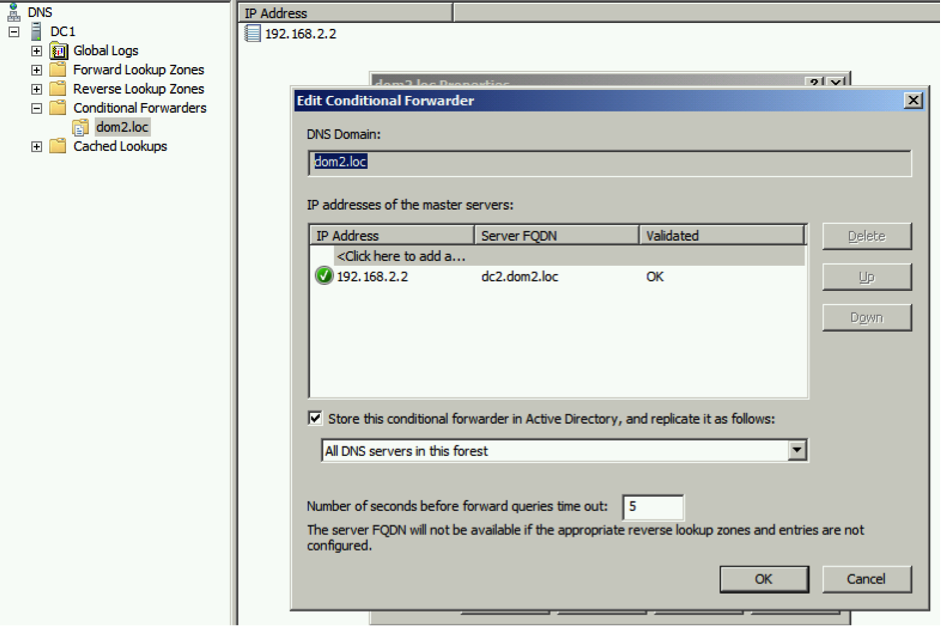Image resolution: width=941 pixels, height=626 pixels.
Task: Click the Conditional Forwarders folder icon
Action: coord(58,108)
